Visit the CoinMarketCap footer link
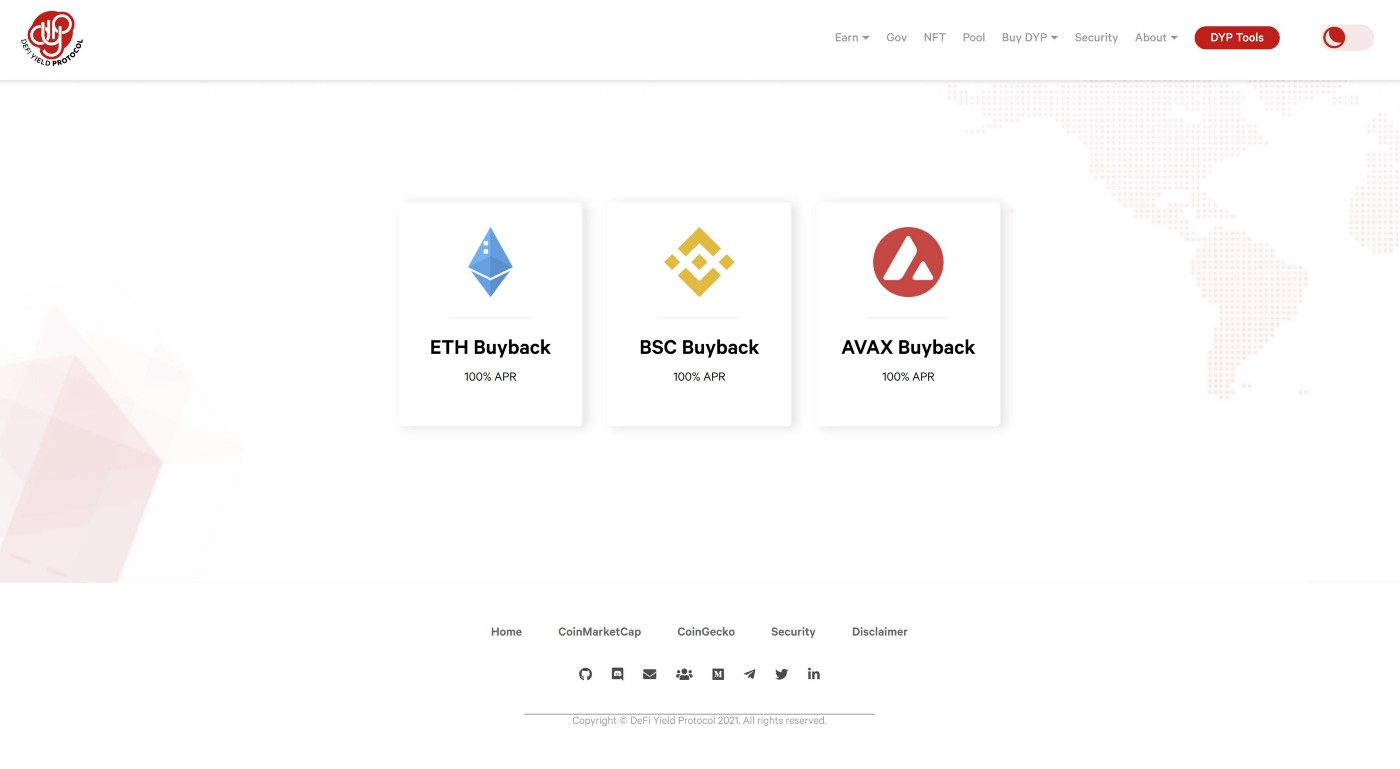1400x769 pixels. coord(599,632)
